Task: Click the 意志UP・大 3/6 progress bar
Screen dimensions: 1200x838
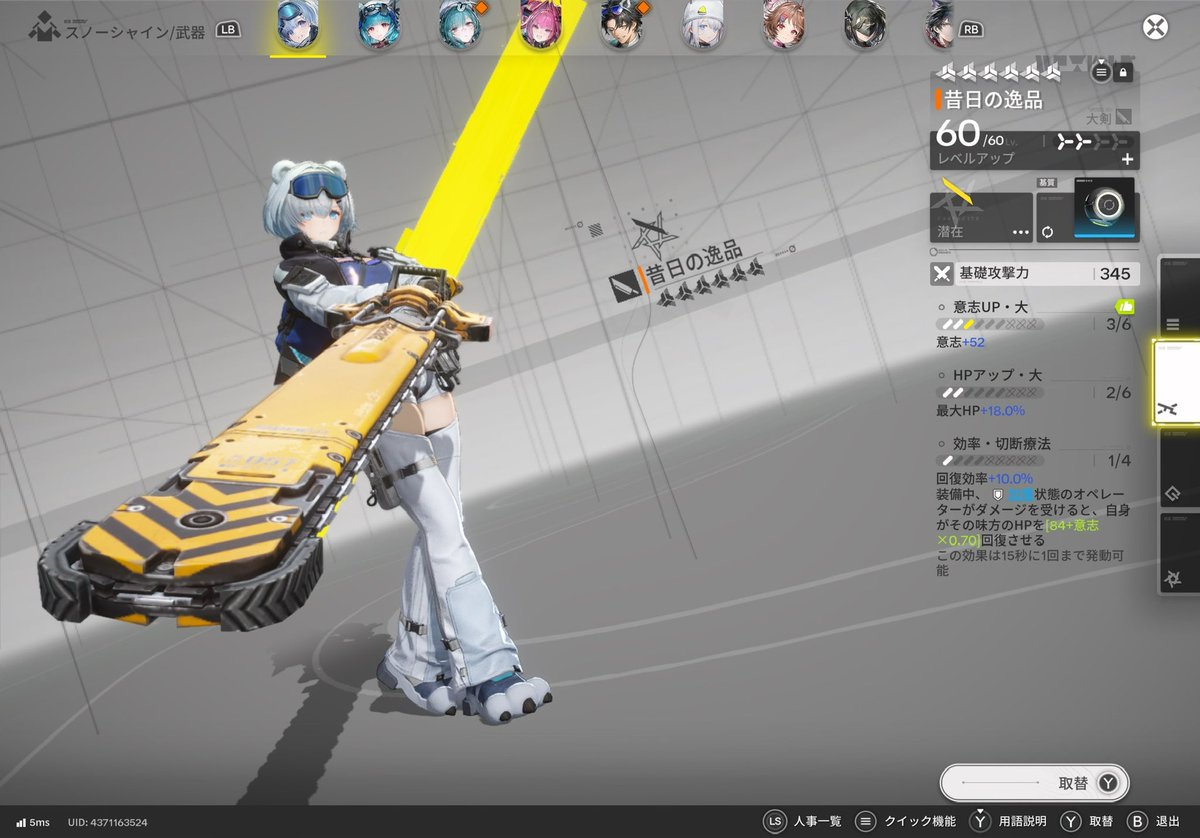Action: [x=989, y=325]
